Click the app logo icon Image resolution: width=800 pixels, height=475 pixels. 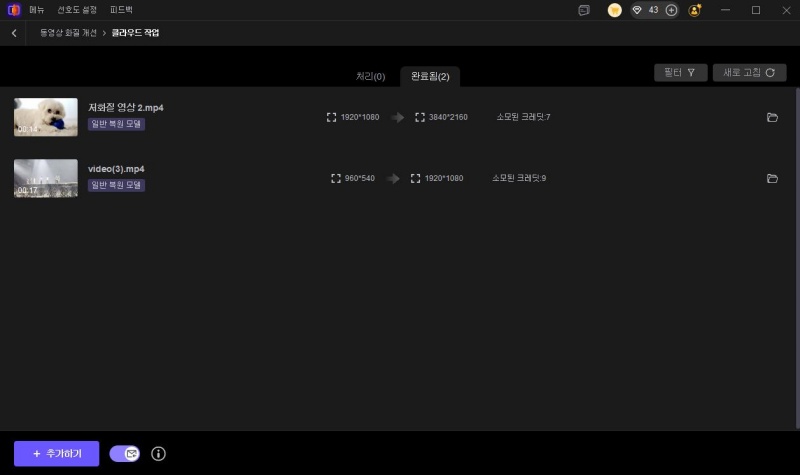[14, 10]
